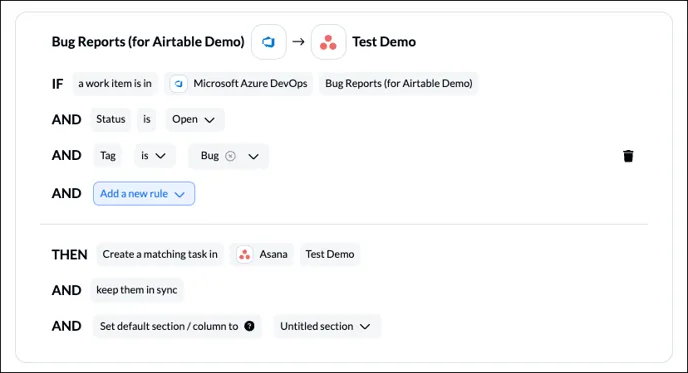Delete the Tag rule with trash icon

click(628, 156)
